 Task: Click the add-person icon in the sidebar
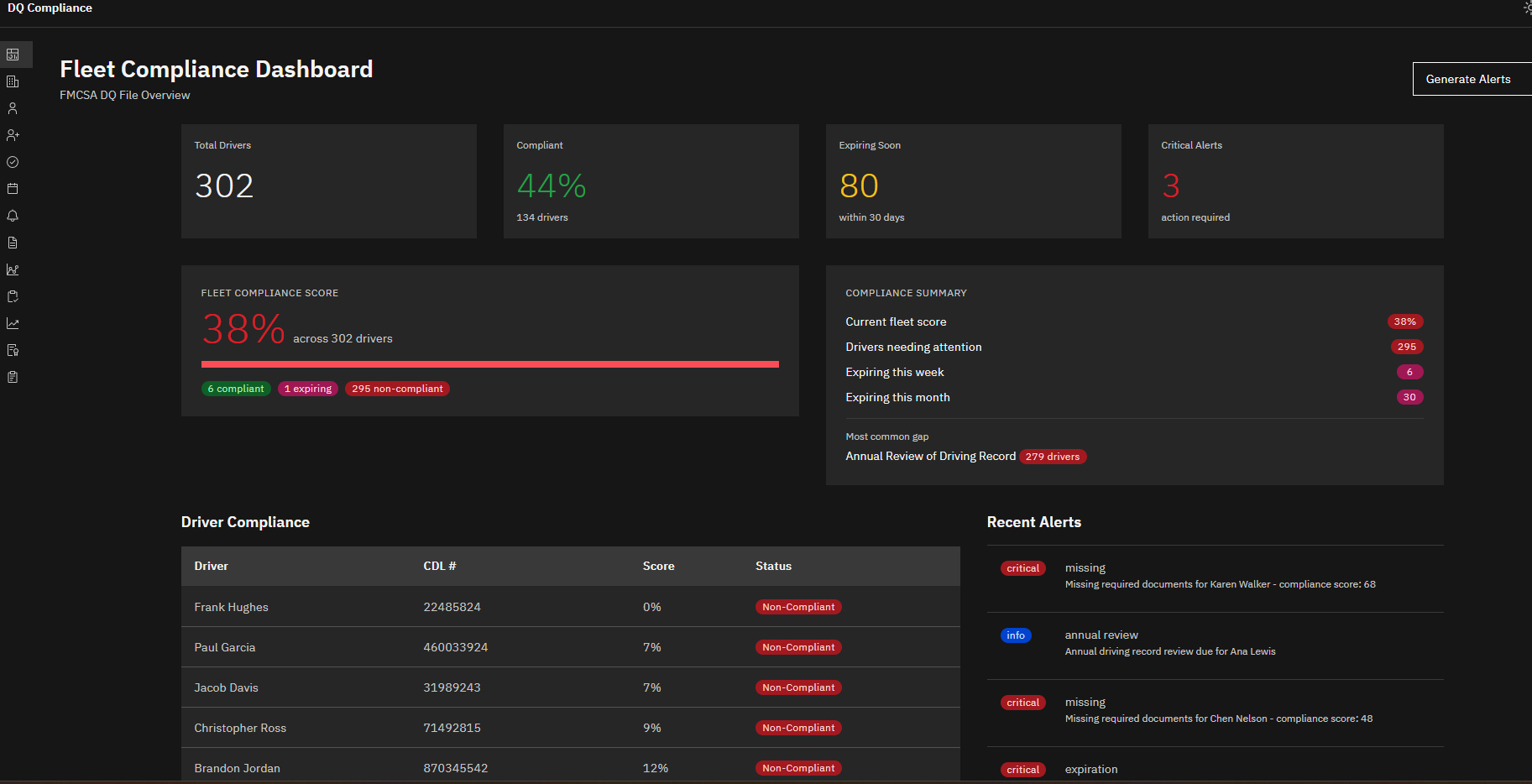[x=13, y=135]
